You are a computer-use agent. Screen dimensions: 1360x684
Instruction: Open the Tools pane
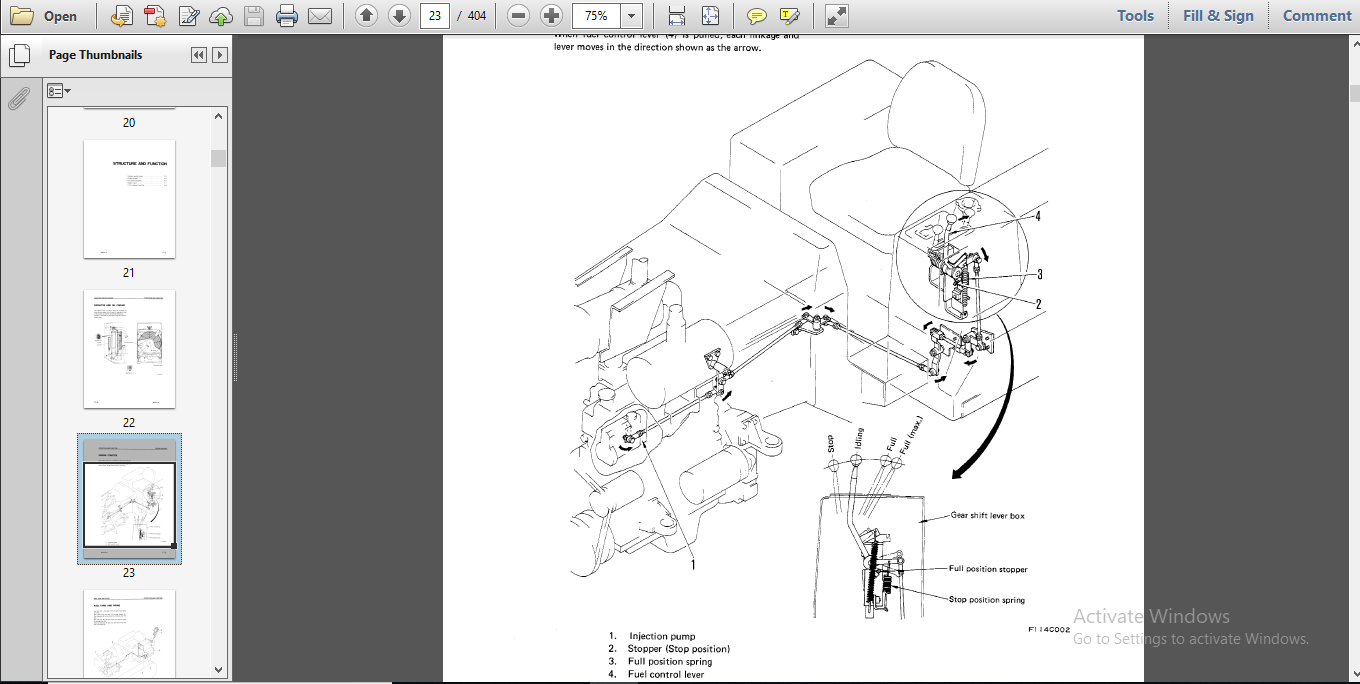pyautogui.click(x=1135, y=16)
